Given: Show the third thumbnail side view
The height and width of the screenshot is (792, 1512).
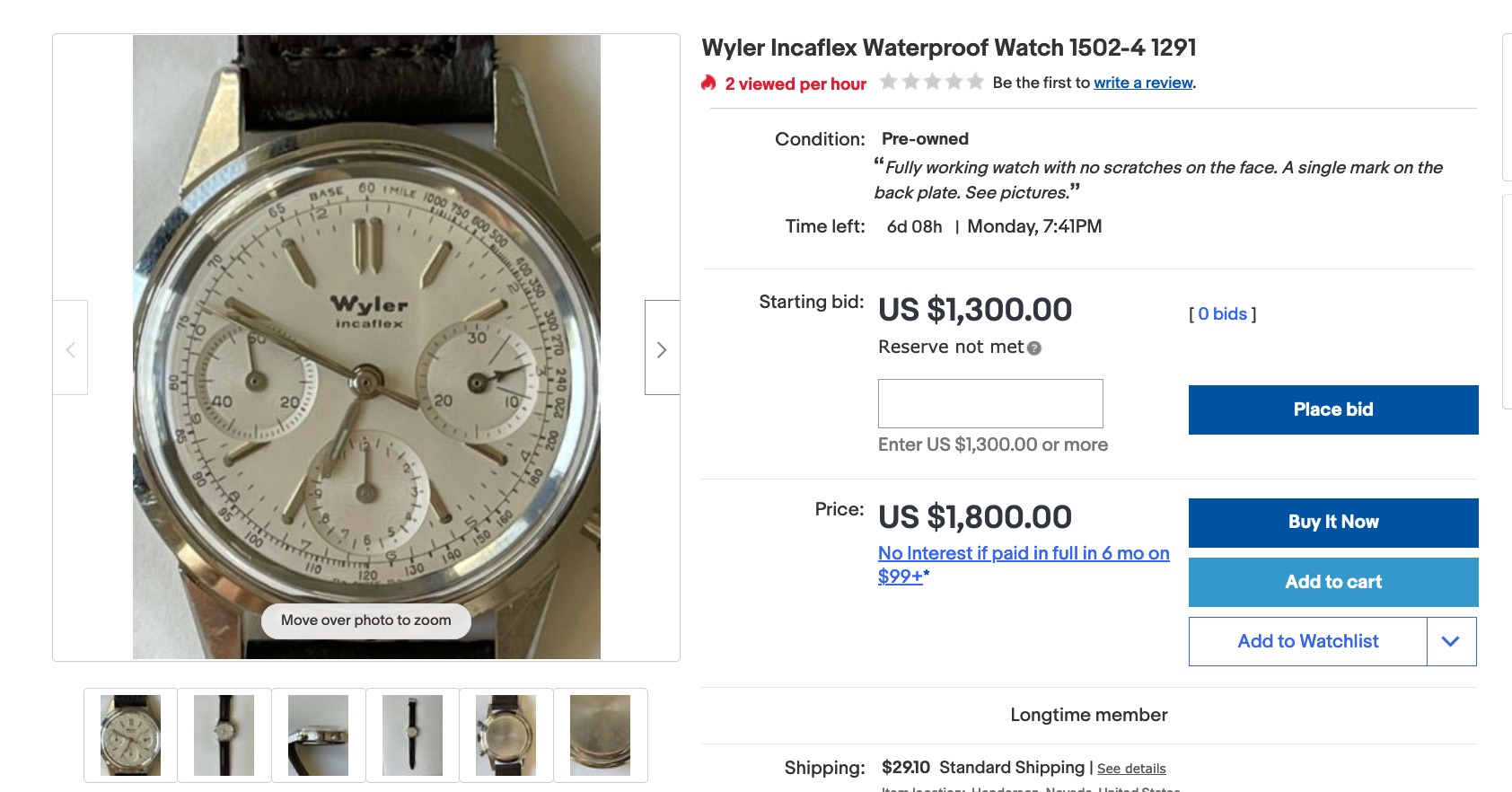Looking at the screenshot, I should click(x=319, y=735).
